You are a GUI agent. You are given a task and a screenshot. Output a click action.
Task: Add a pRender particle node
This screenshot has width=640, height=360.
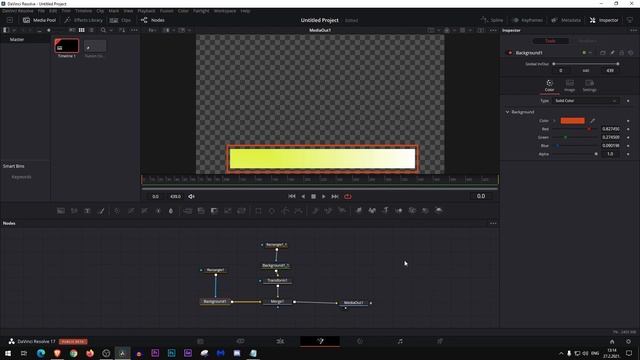[342, 211]
